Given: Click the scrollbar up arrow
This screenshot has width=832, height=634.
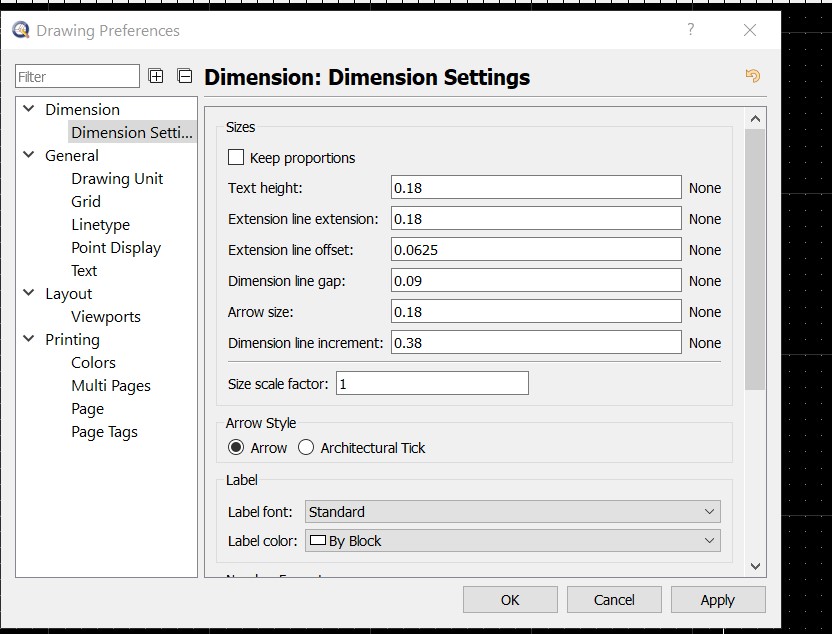Looking at the screenshot, I should click(x=755, y=118).
